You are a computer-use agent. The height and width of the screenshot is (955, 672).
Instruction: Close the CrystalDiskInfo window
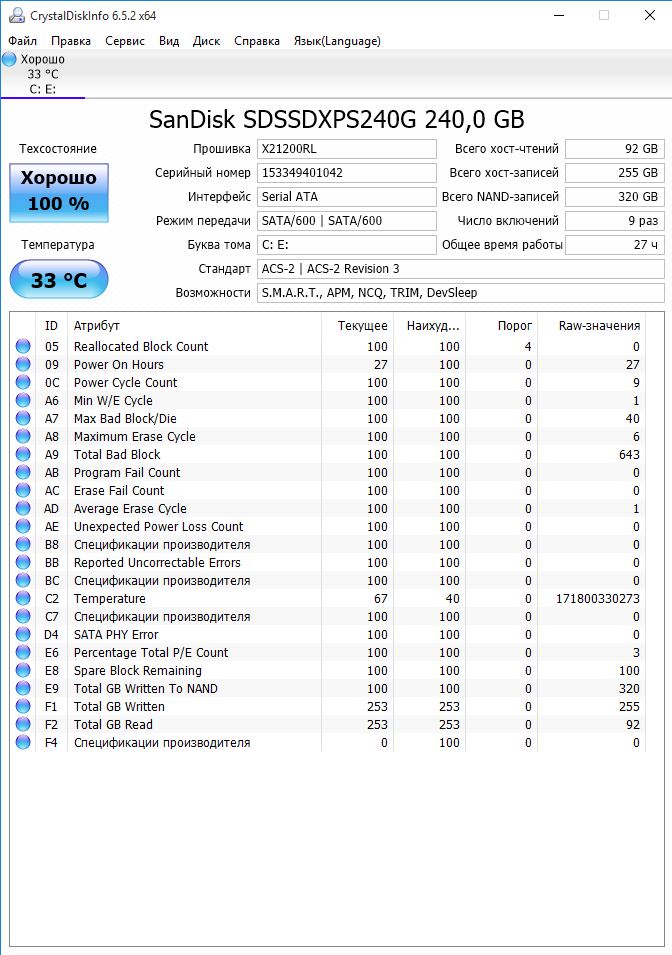point(650,15)
